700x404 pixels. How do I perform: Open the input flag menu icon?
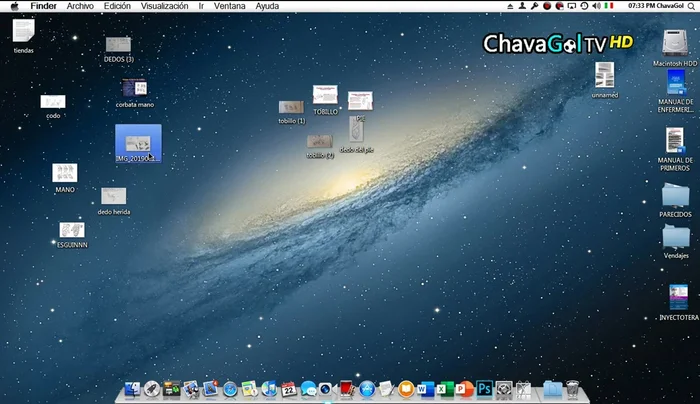pyautogui.click(x=609, y=6)
